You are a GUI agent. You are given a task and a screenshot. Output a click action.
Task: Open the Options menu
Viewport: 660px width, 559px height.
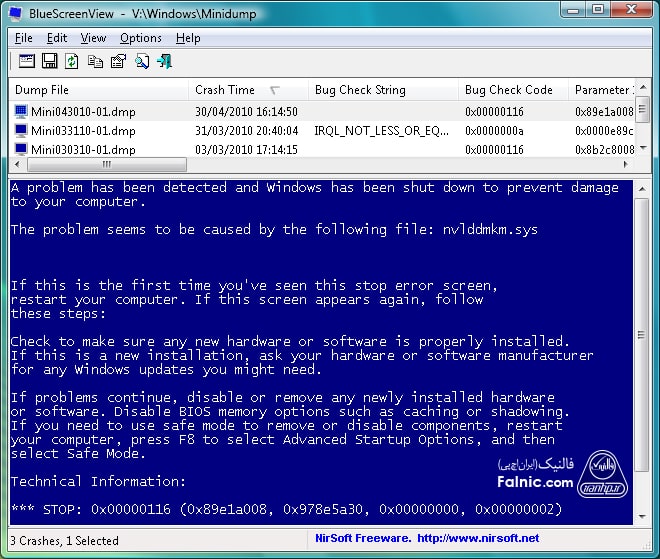140,38
